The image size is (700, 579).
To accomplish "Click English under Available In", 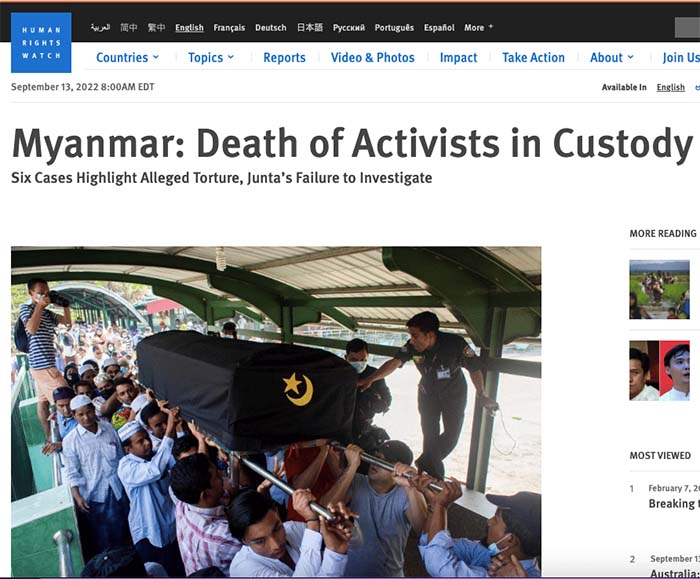I will (x=671, y=87).
